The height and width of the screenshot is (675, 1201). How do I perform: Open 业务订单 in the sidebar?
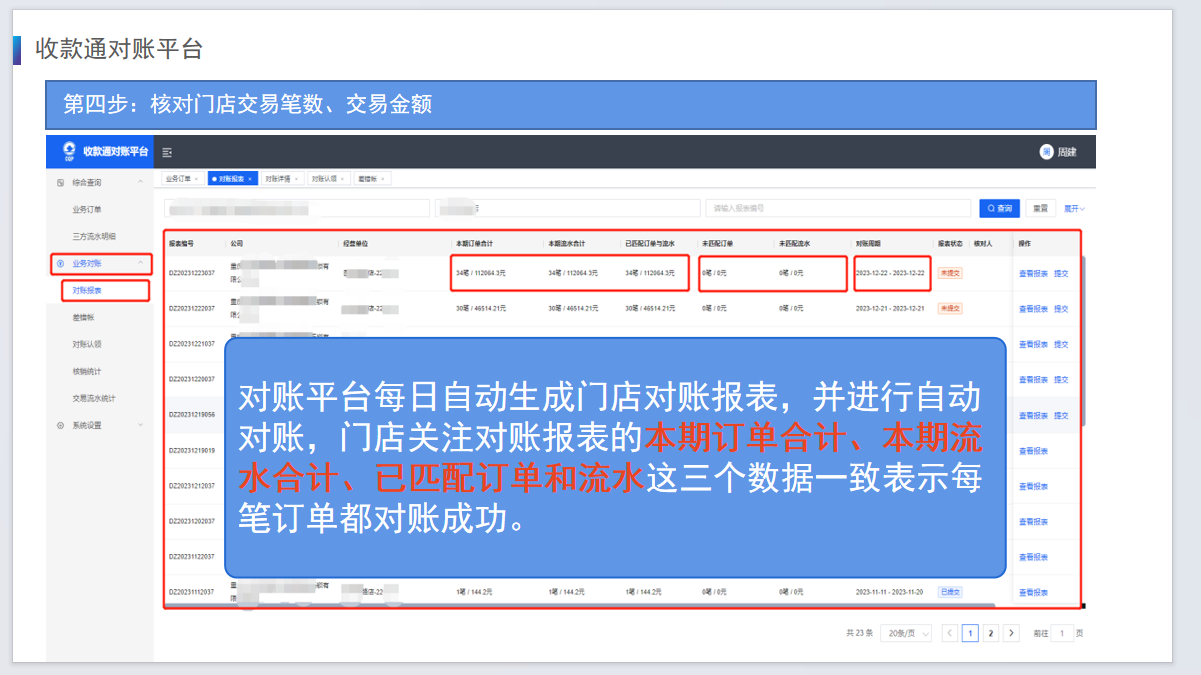(87, 210)
